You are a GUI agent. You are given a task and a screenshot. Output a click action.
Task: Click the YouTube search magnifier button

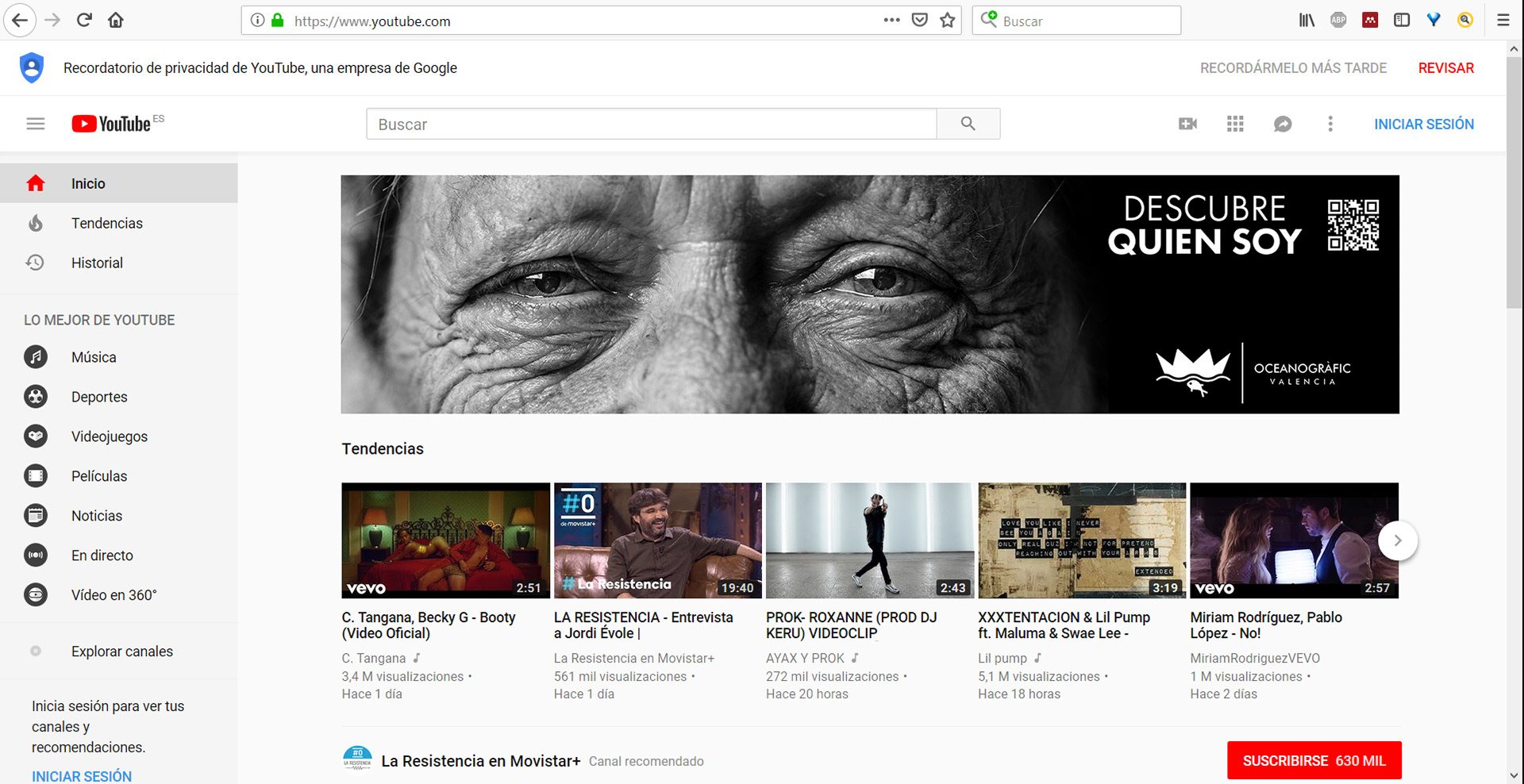coord(968,124)
